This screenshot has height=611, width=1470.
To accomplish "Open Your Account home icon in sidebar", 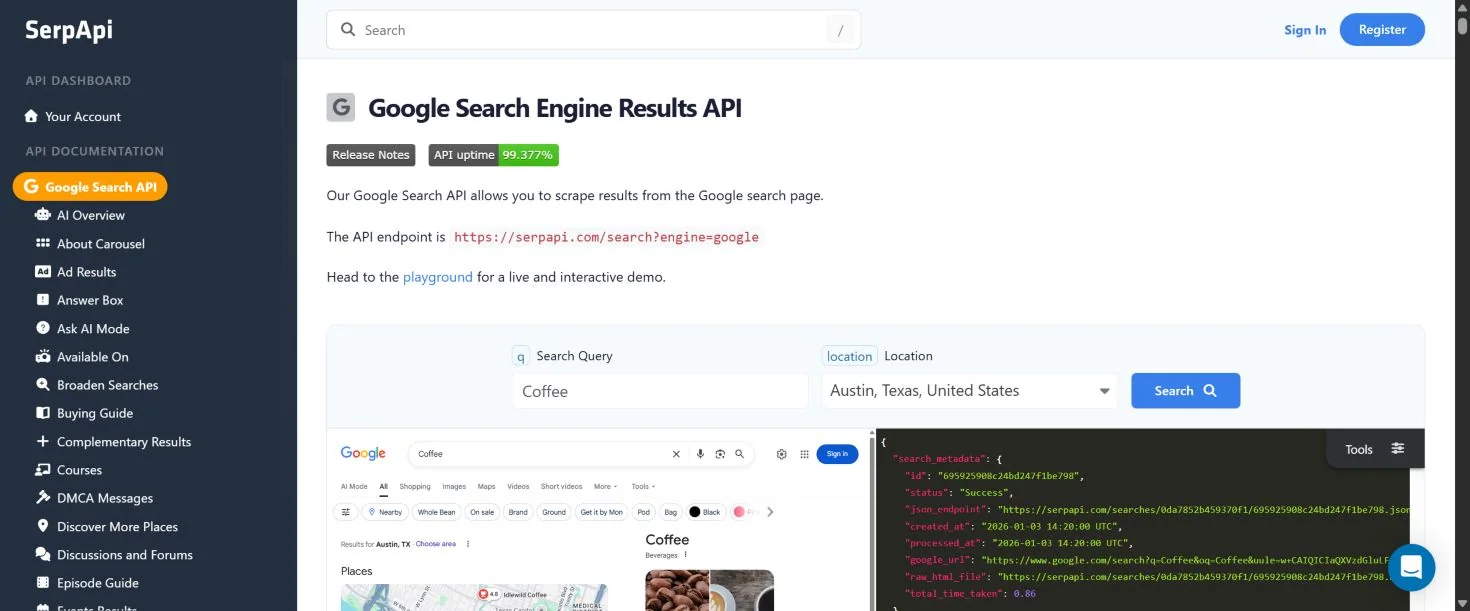I will click(31, 117).
